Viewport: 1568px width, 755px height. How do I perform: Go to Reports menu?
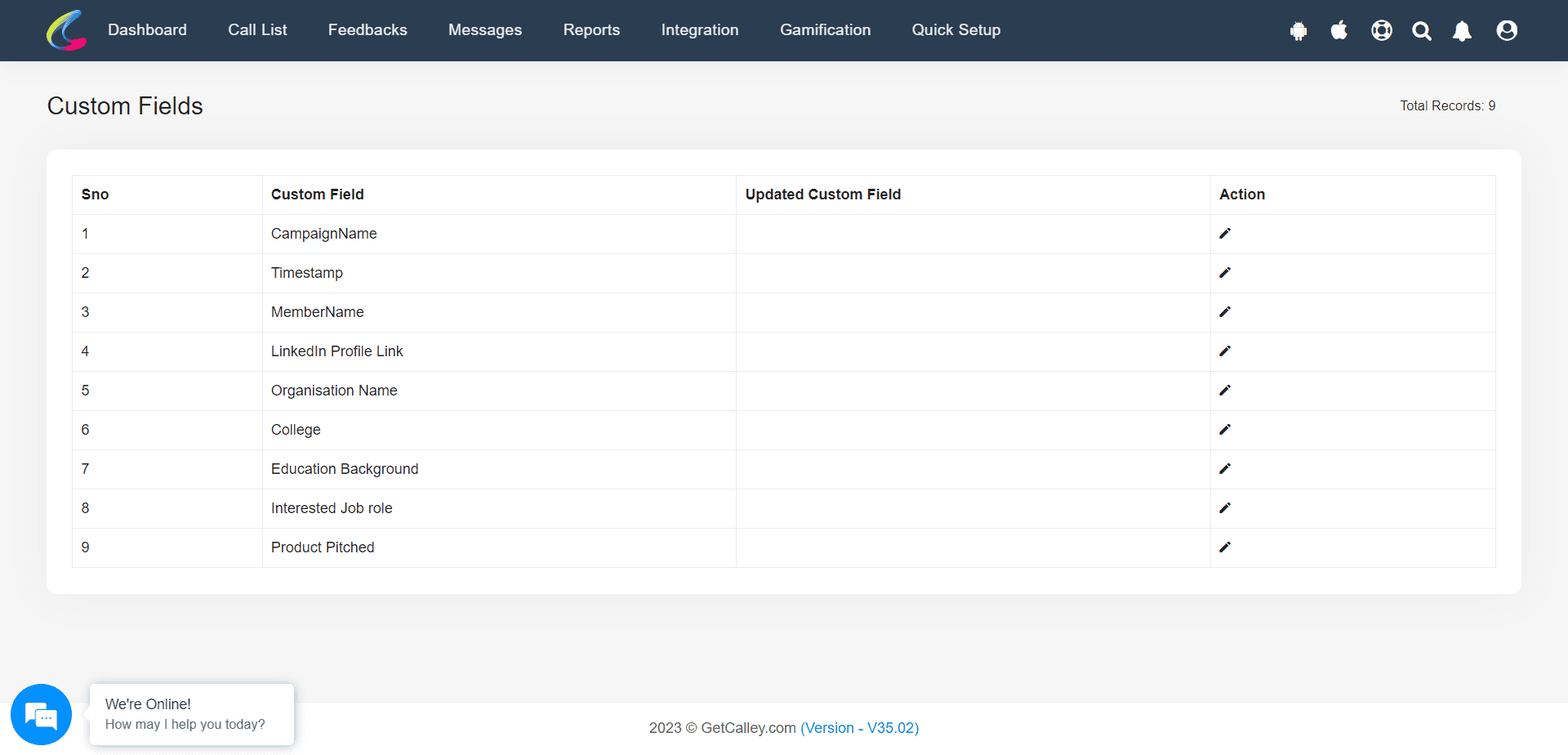[591, 30]
